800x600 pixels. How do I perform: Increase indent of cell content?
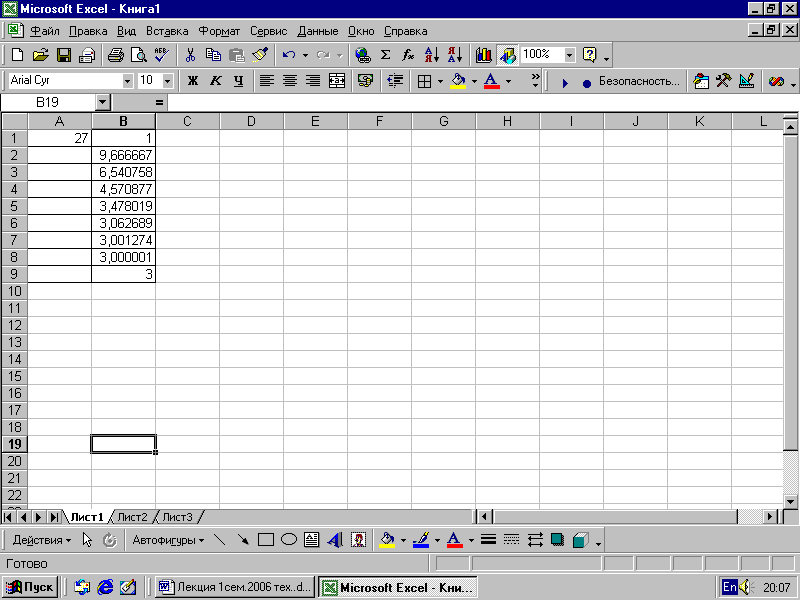tap(395, 81)
